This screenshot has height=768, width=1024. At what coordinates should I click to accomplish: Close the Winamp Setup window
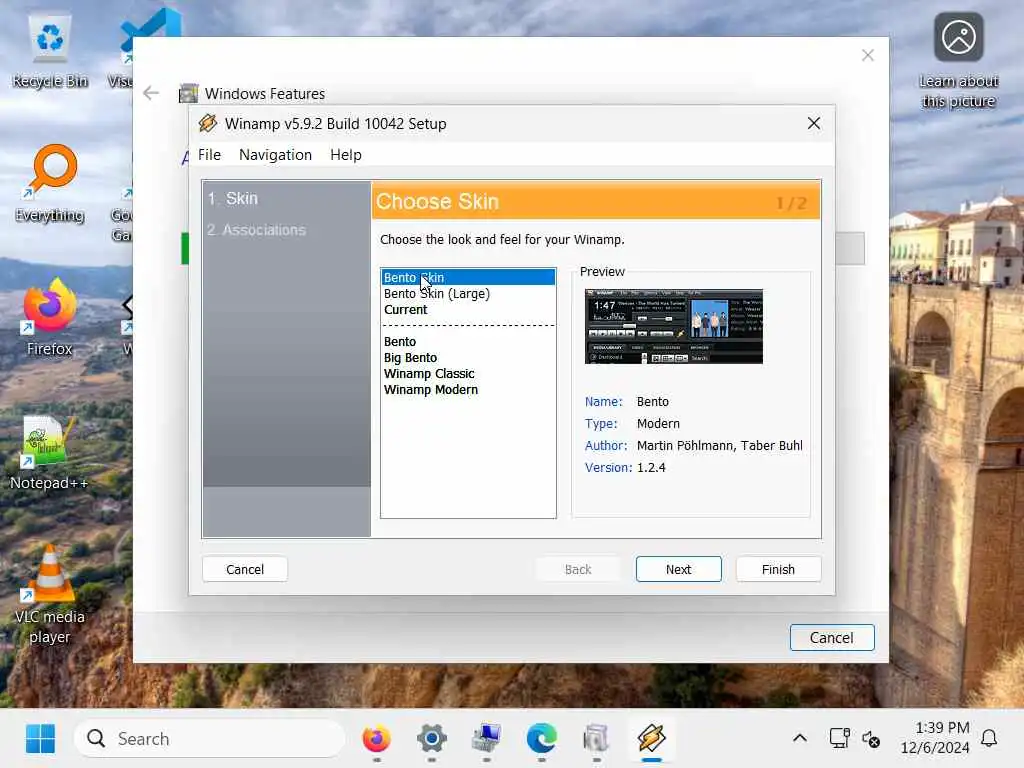pos(814,123)
